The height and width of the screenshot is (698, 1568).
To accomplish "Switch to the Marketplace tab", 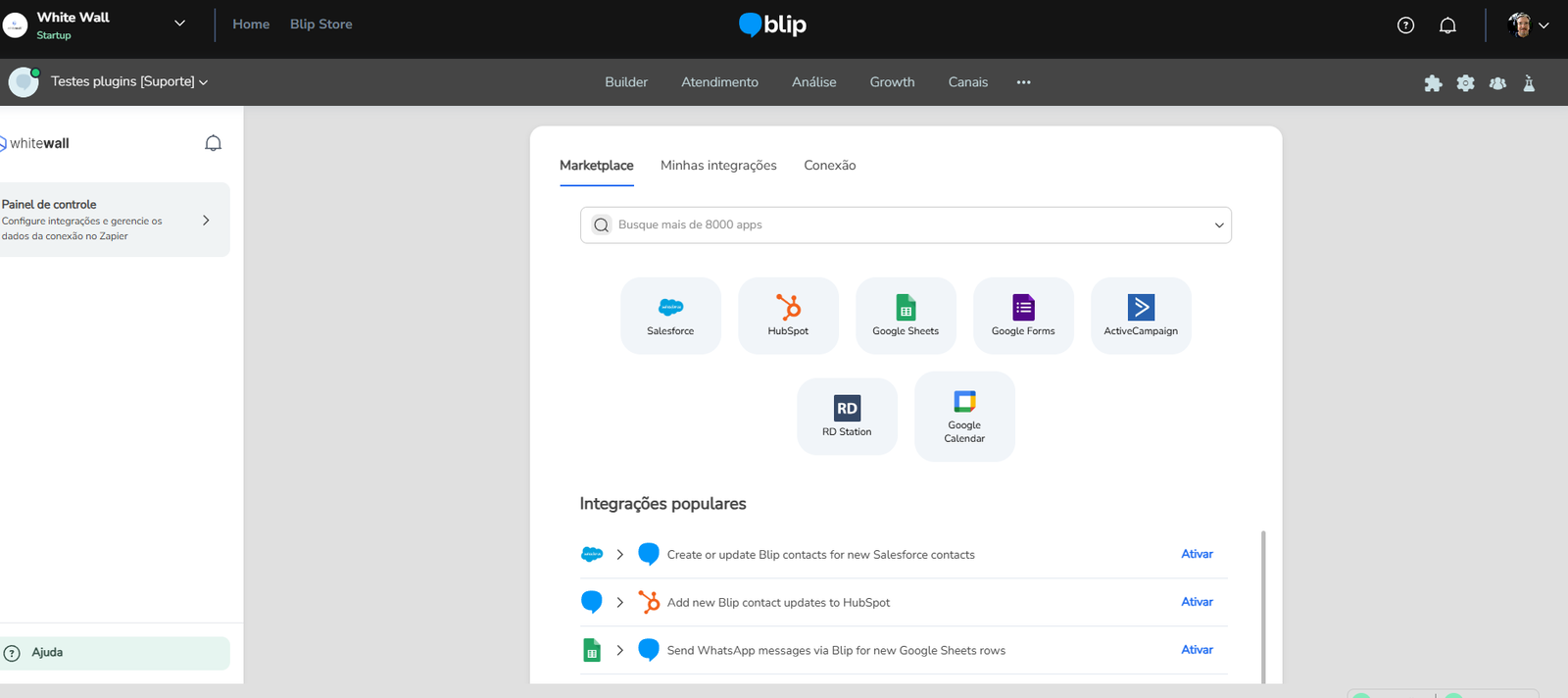I will [596, 166].
